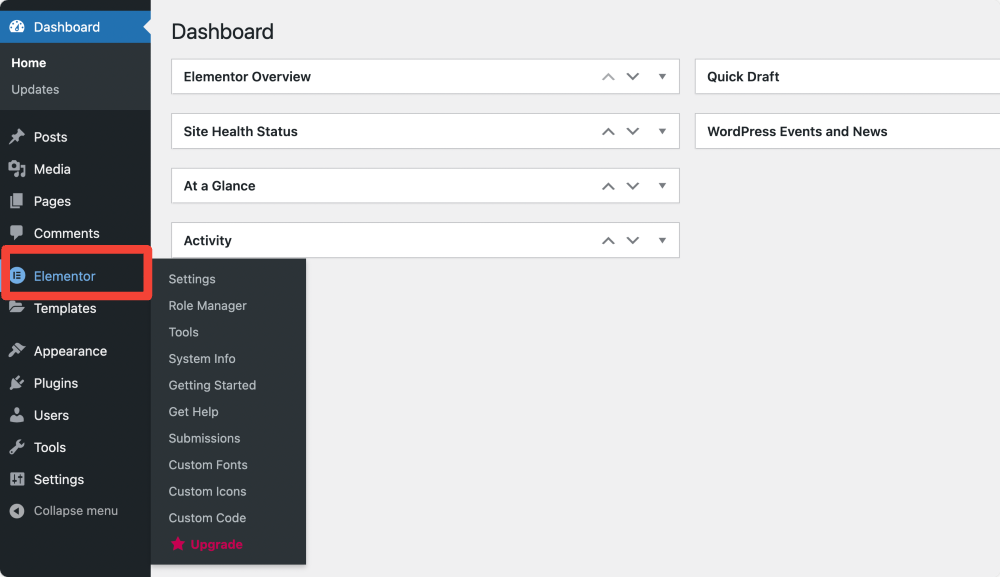Select Tools in Elementor flyout
Viewport: 1000px width, 577px height.
coord(184,332)
